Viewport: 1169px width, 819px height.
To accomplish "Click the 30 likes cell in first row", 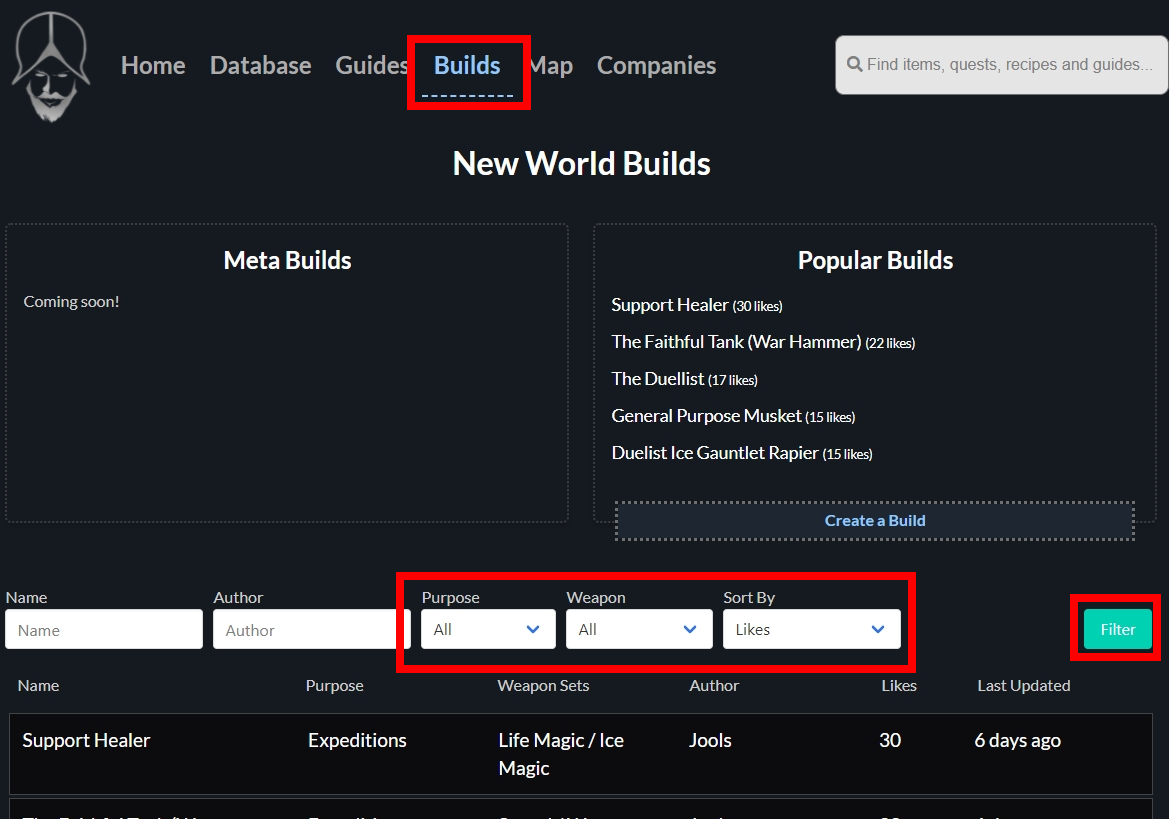I will [x=889, y=740].
